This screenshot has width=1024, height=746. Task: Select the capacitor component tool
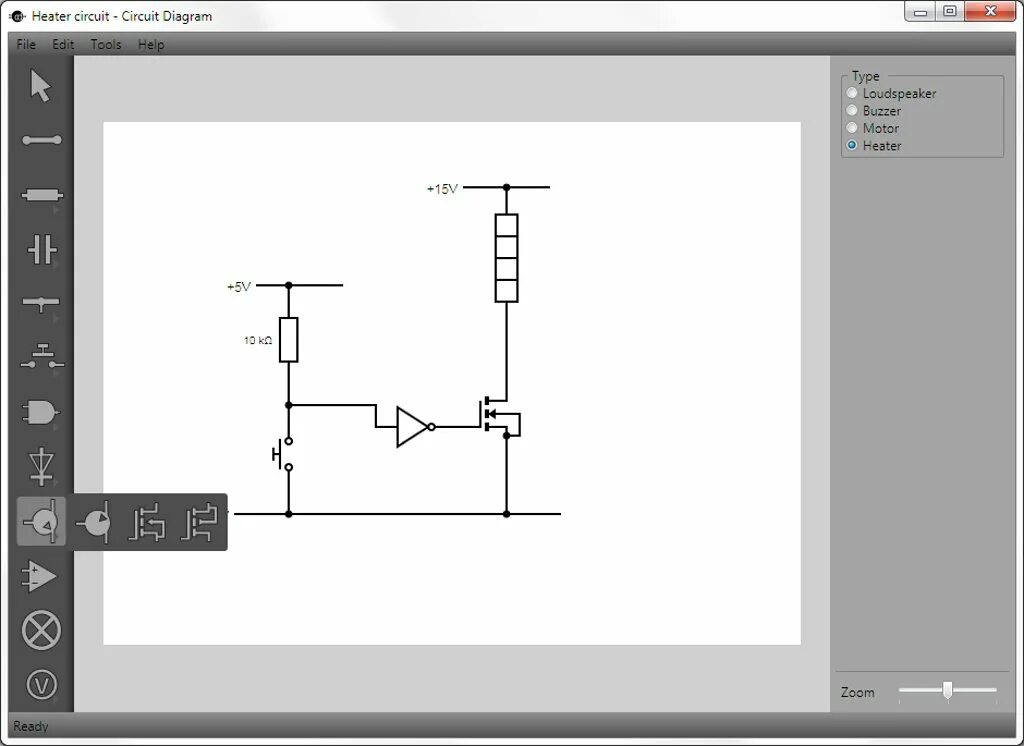click(x=41, y=249)
